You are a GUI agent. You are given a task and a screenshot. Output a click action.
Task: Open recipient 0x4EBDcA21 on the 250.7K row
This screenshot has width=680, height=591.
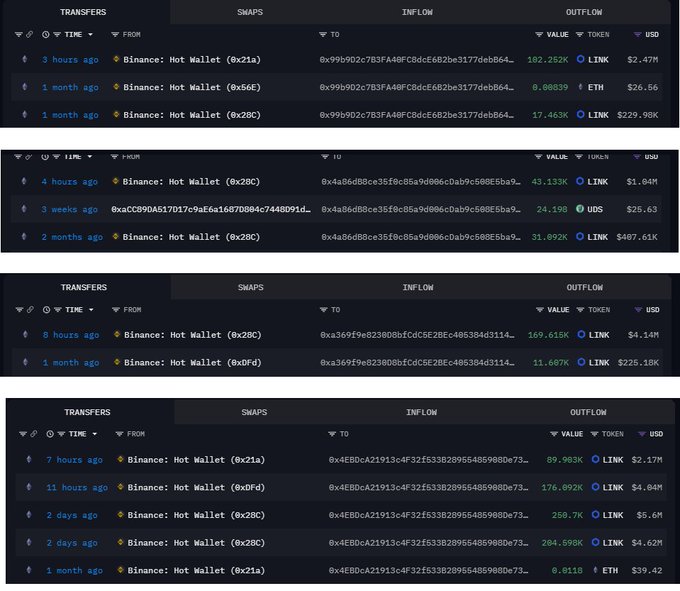(428, 516)
